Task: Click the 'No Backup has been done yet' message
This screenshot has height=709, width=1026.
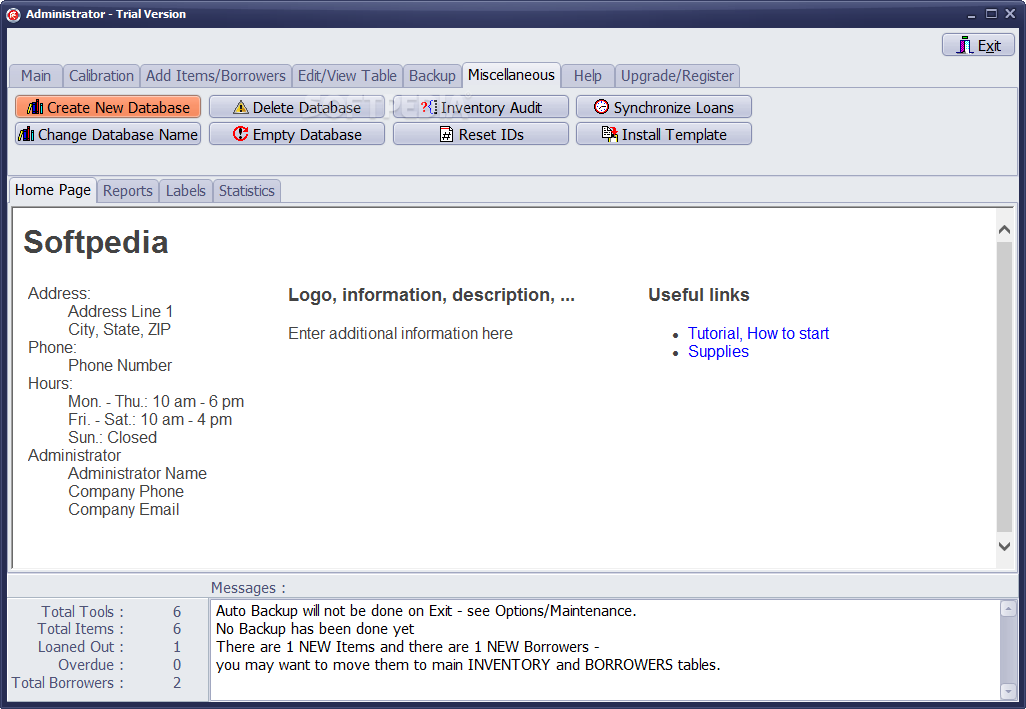Action: (x=315, y=629)
